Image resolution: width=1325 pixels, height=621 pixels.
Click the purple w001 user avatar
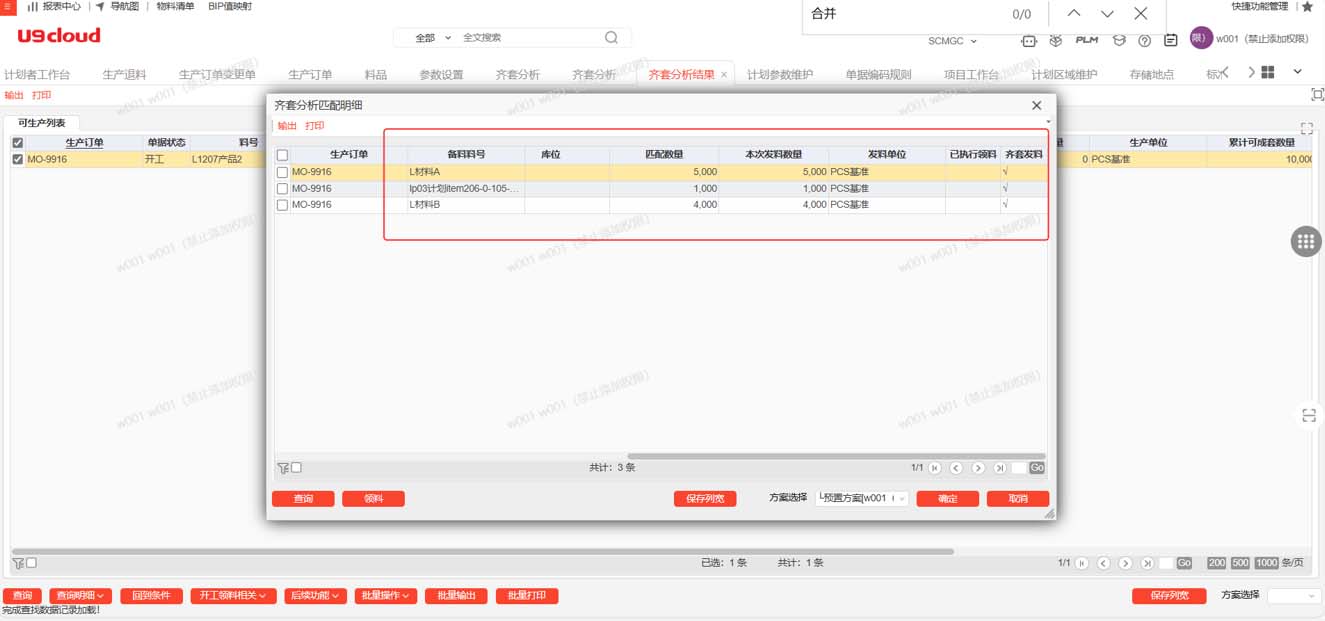pos(1201,39)
